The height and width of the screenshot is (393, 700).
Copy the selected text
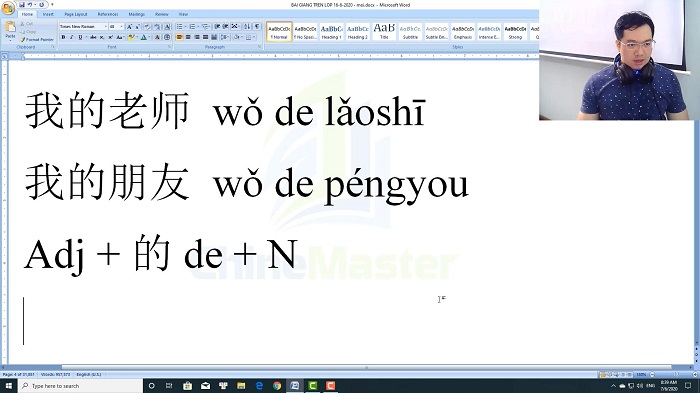point(28,32)
